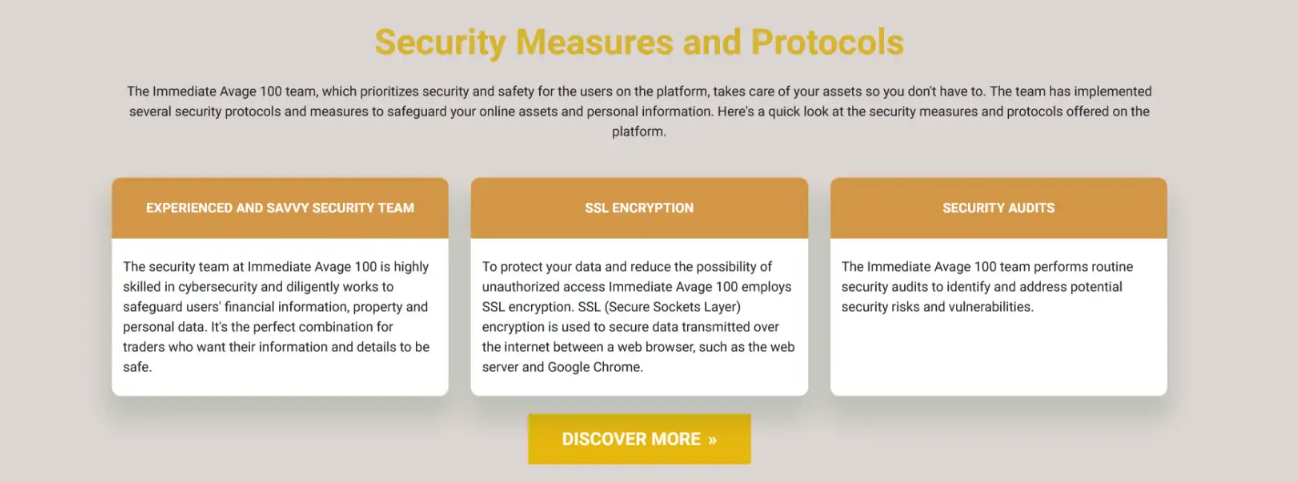The image size is (1298, 482).
Task: Open the SSL Encryption card header
Action: pyautogui.click(x=639, y=208)
